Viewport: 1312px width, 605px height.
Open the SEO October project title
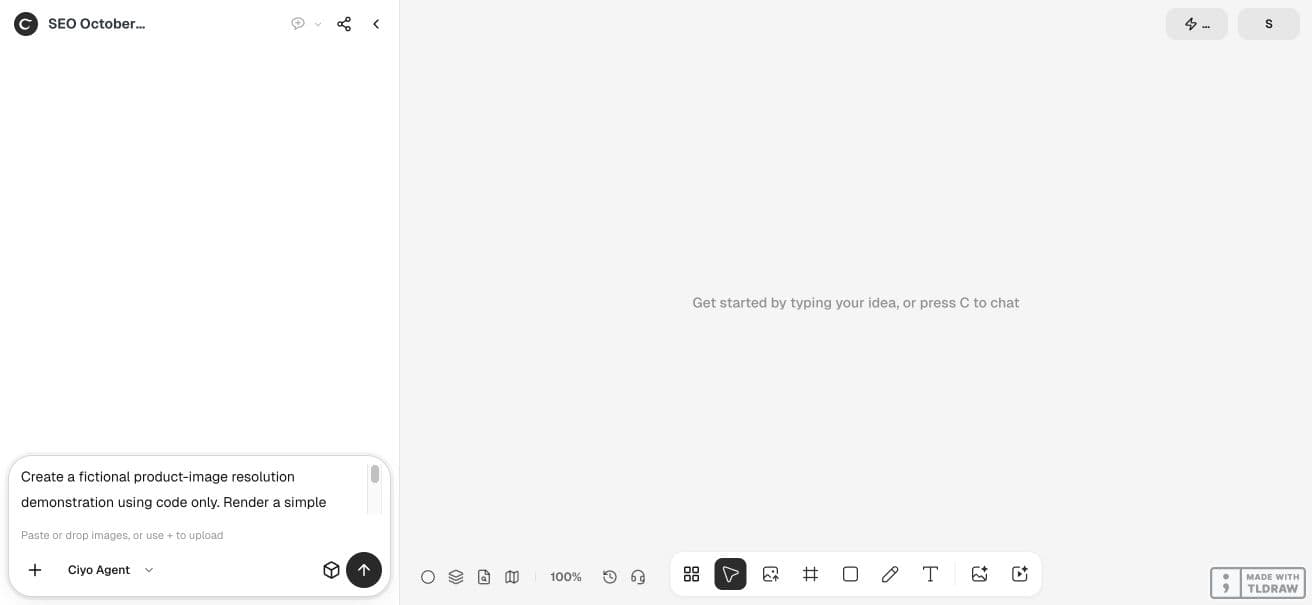click(x=97, y=24)
